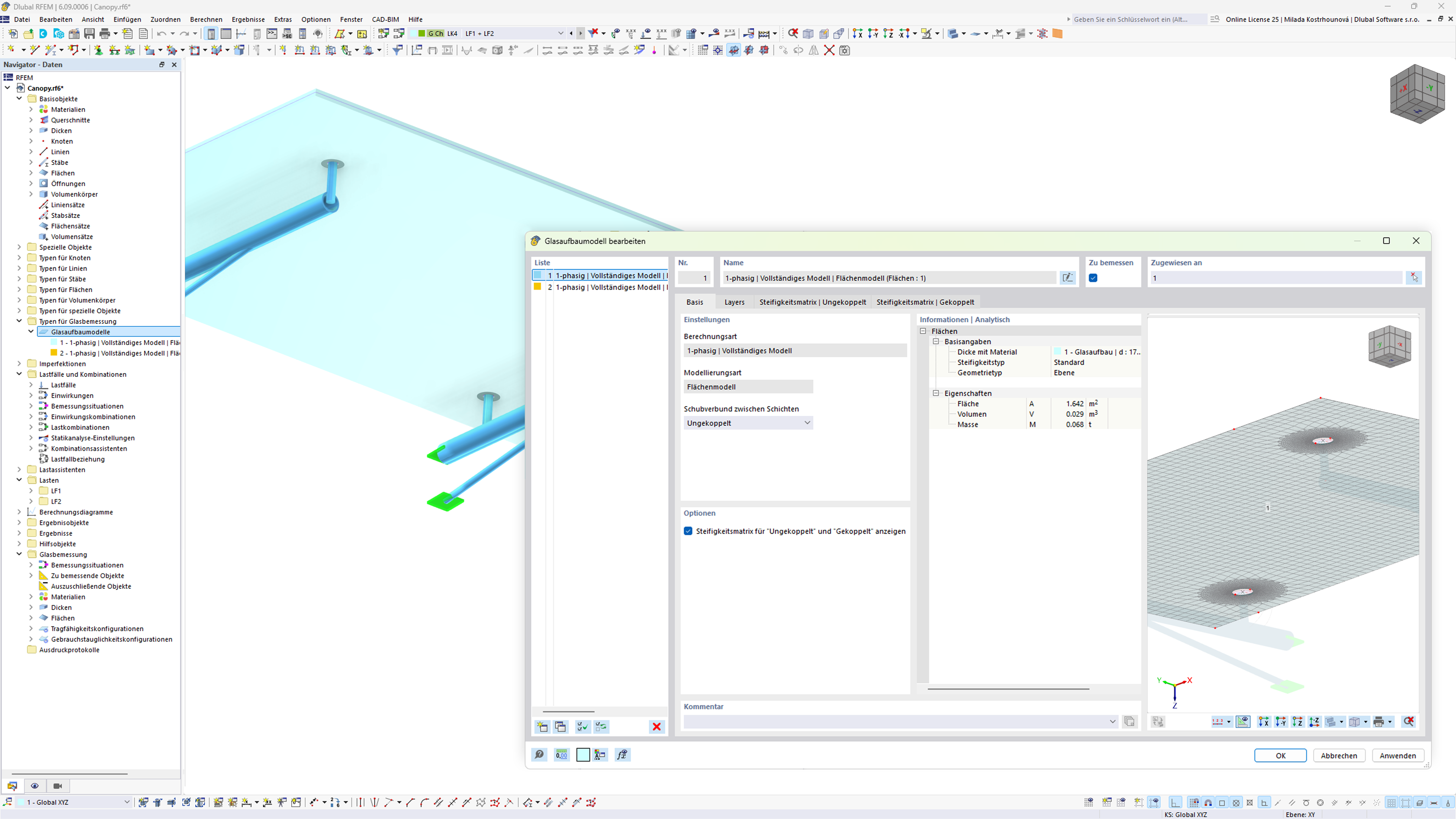Image resolution: width=1456 pixels, height=819 pixels.
Task: Confirm the dialog with OK
Action: coord(1280,756)
